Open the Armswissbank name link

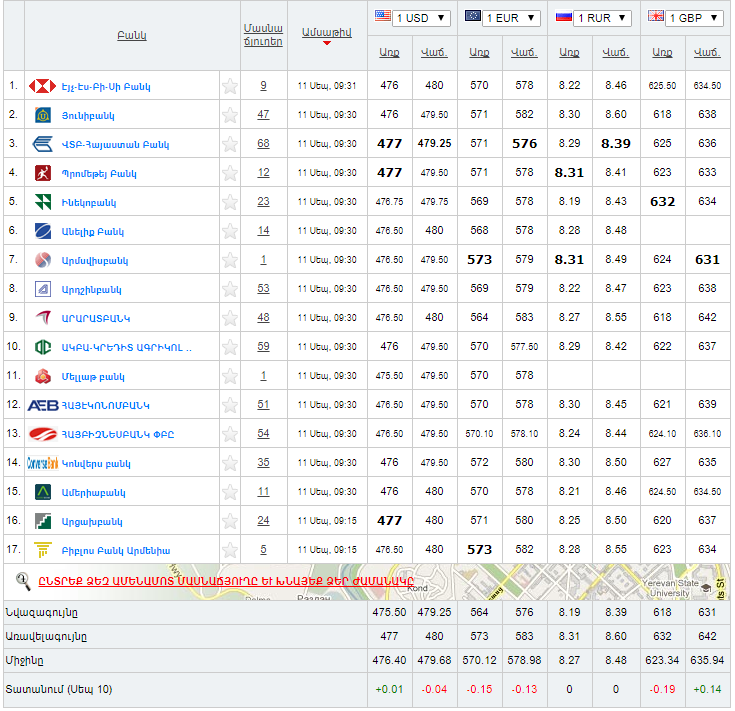[x=95, y=260]
